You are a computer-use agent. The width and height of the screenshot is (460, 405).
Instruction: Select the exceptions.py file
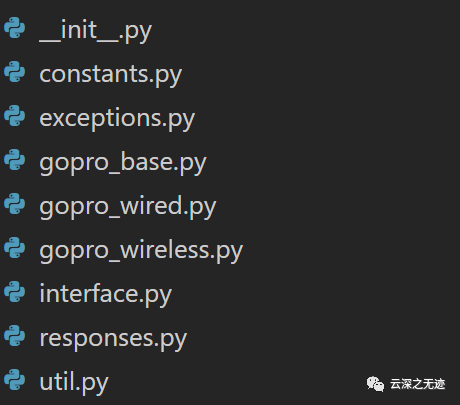(x=117, y=119)
